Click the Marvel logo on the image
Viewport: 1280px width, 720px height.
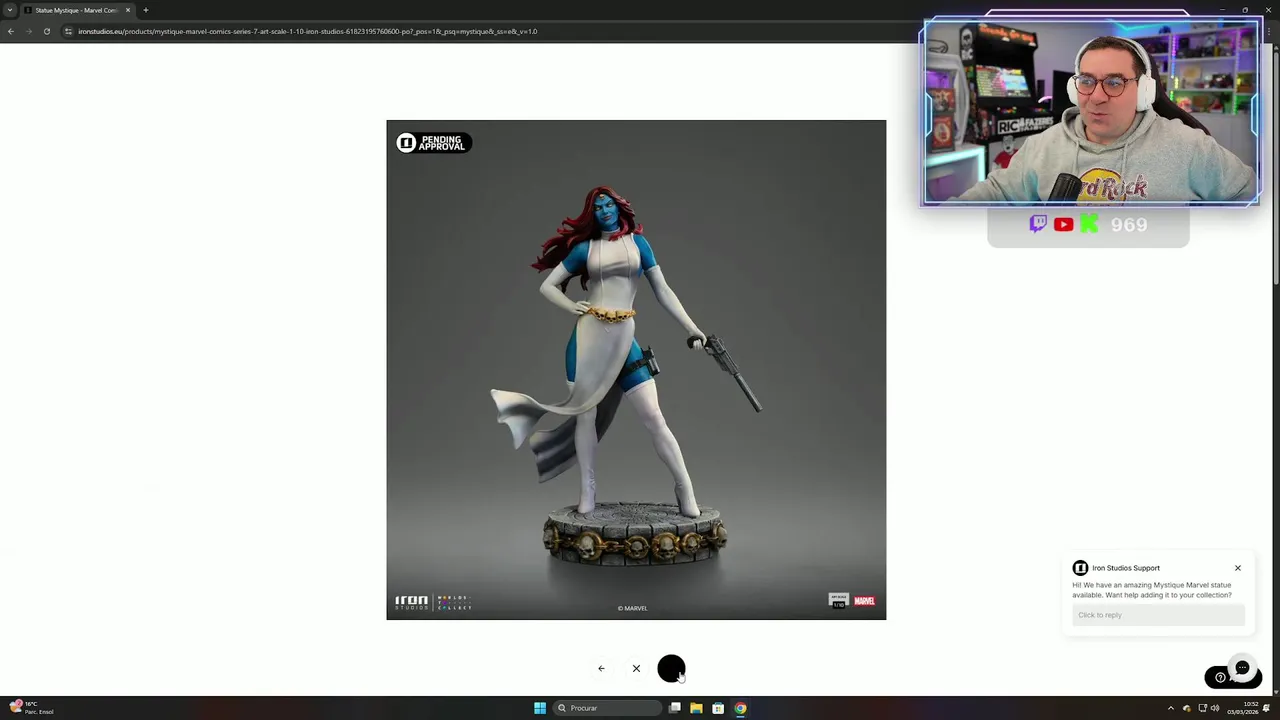(864, 601)
